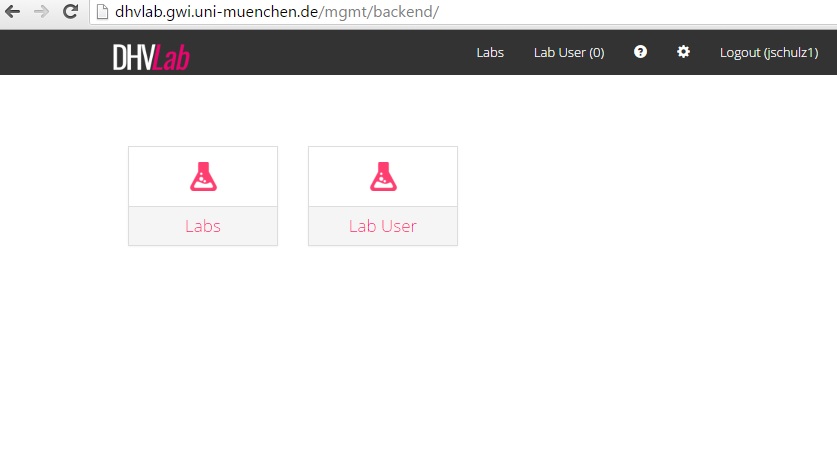Viewport: 837px width, 449px height.
Task: Click the (0) counter beside Lab User
Action: 596,53
